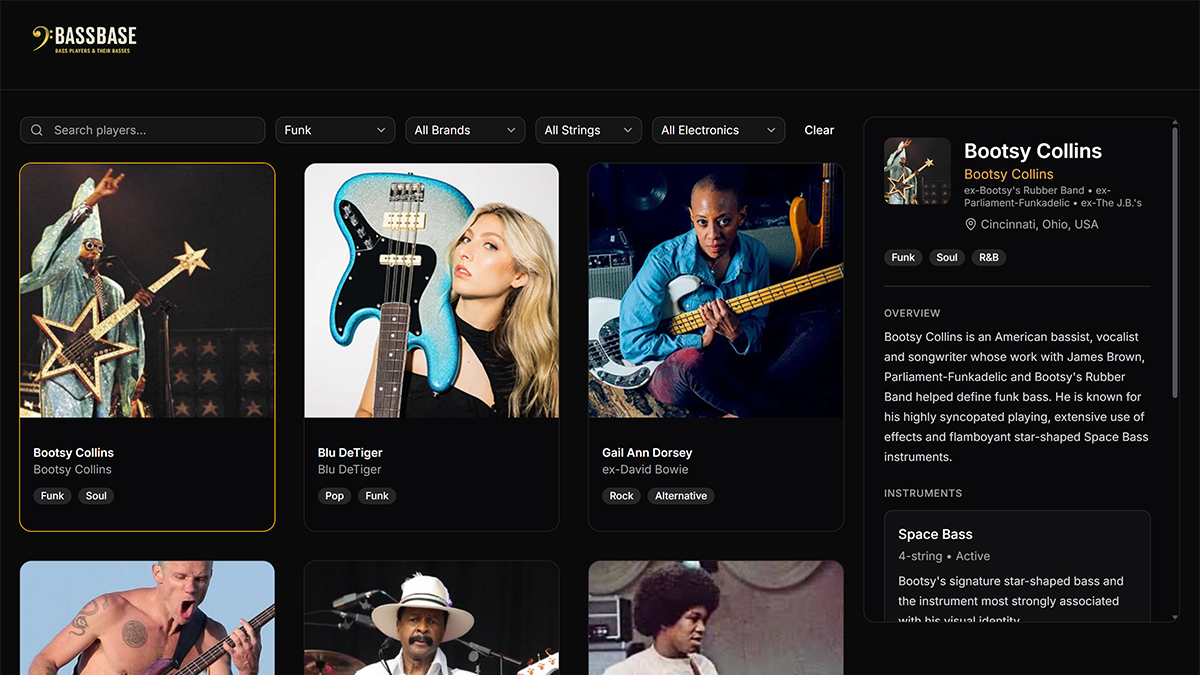
Task: Open the shirtless bassist card photo
Action: (x=147, y=617)
